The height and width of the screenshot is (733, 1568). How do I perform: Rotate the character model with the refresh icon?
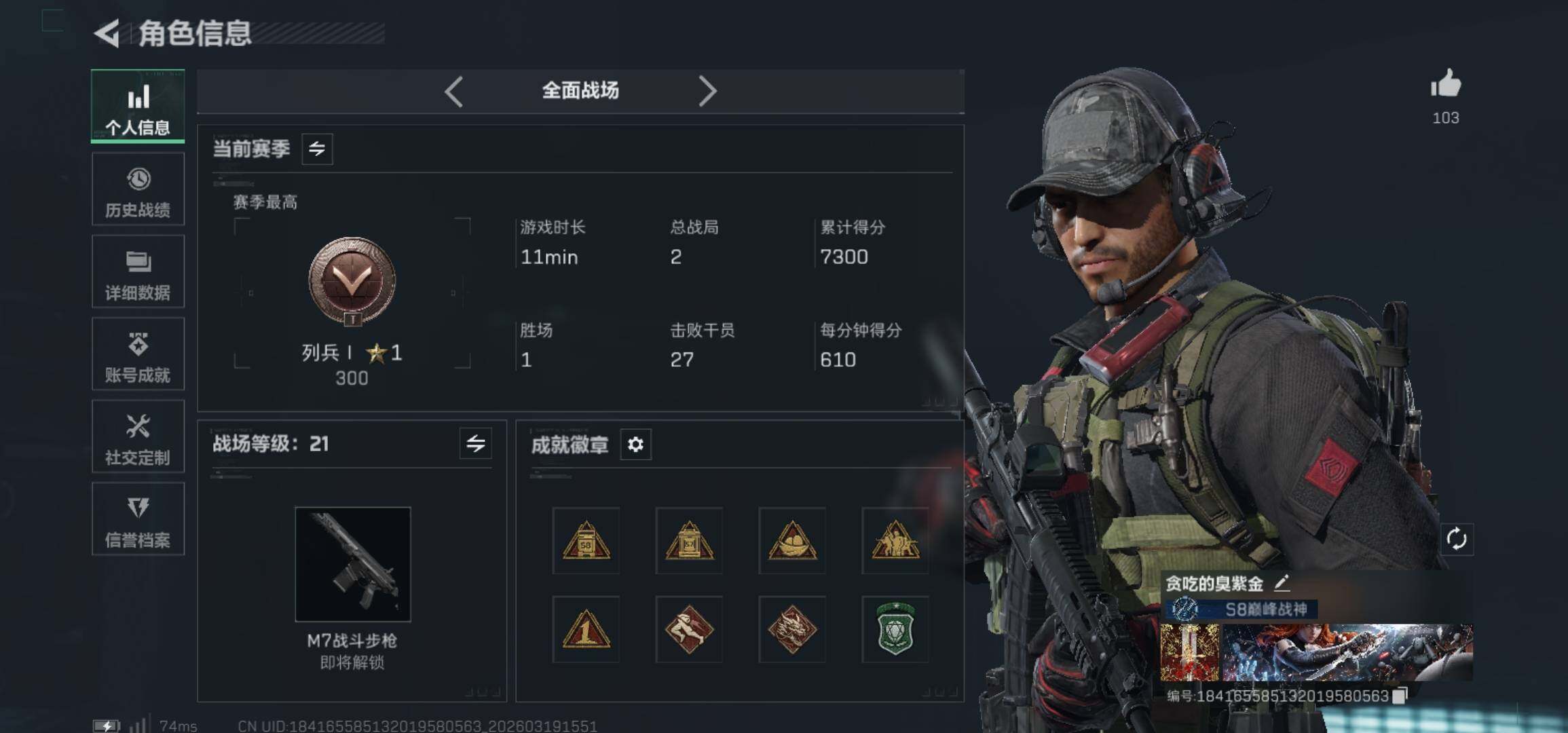pos(1457,540)
